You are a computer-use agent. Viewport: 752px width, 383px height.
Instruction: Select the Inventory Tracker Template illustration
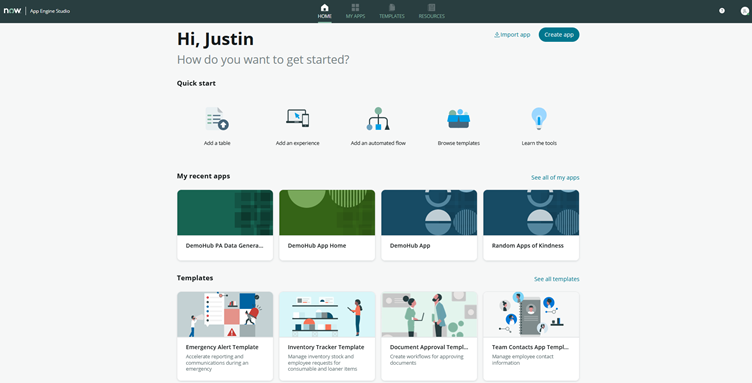[327, 314]
